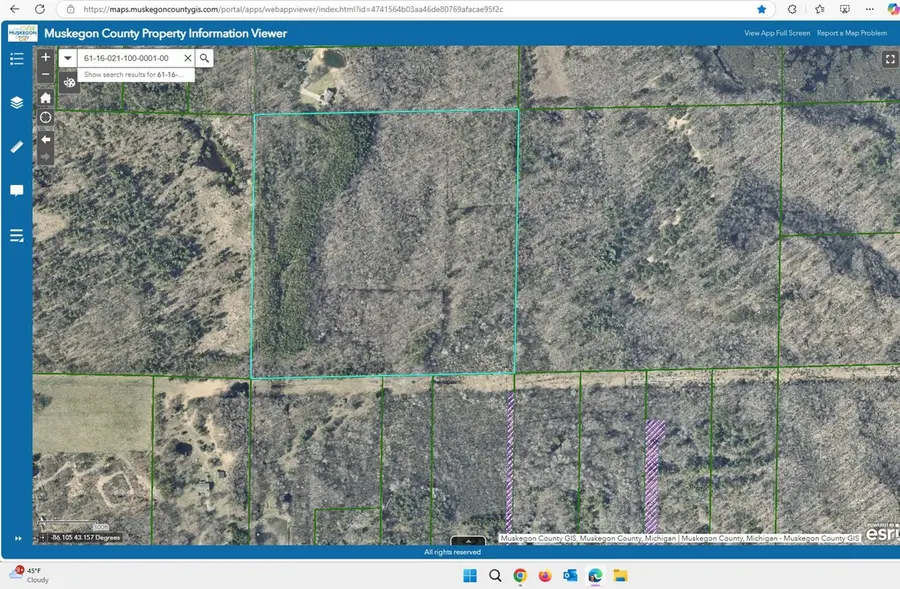Zoom in using the plus control
This screenshot has width=900, height=589.
point(45,57)
